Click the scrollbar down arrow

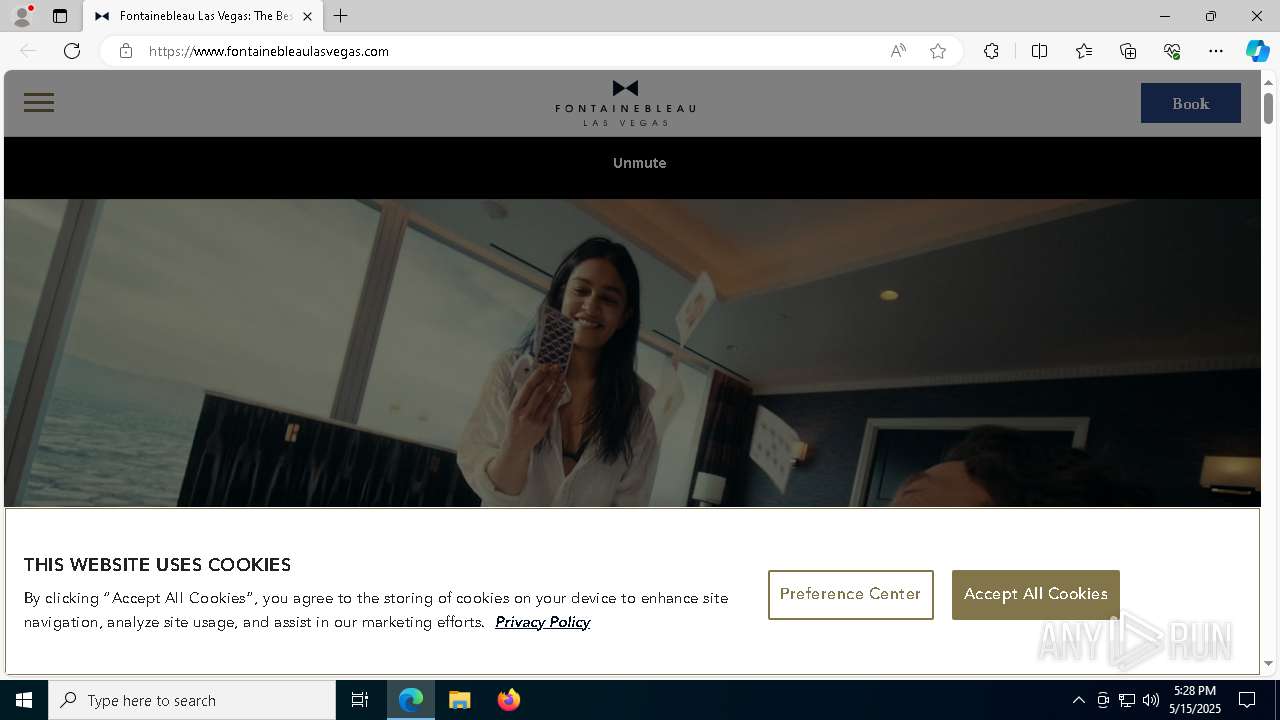click(x=1268, y=663)
